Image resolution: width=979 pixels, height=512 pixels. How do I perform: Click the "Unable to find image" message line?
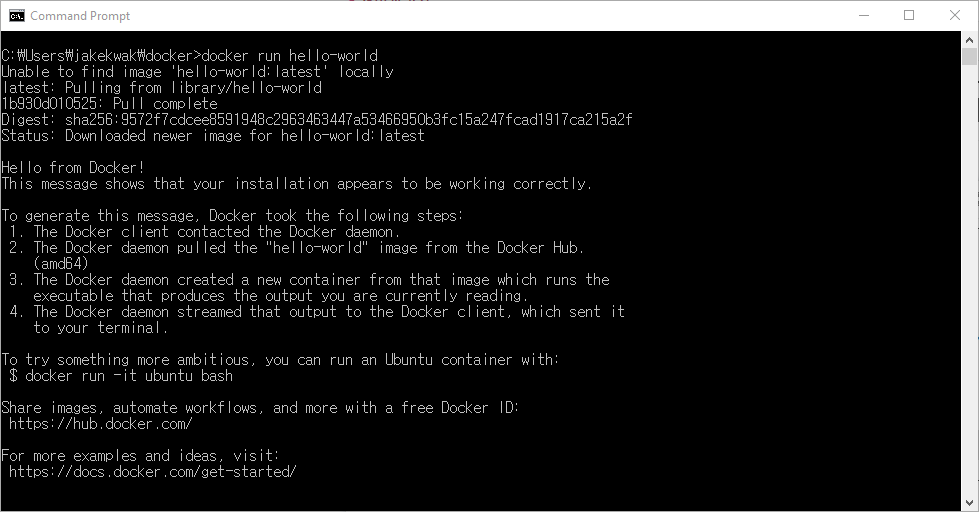197,72
